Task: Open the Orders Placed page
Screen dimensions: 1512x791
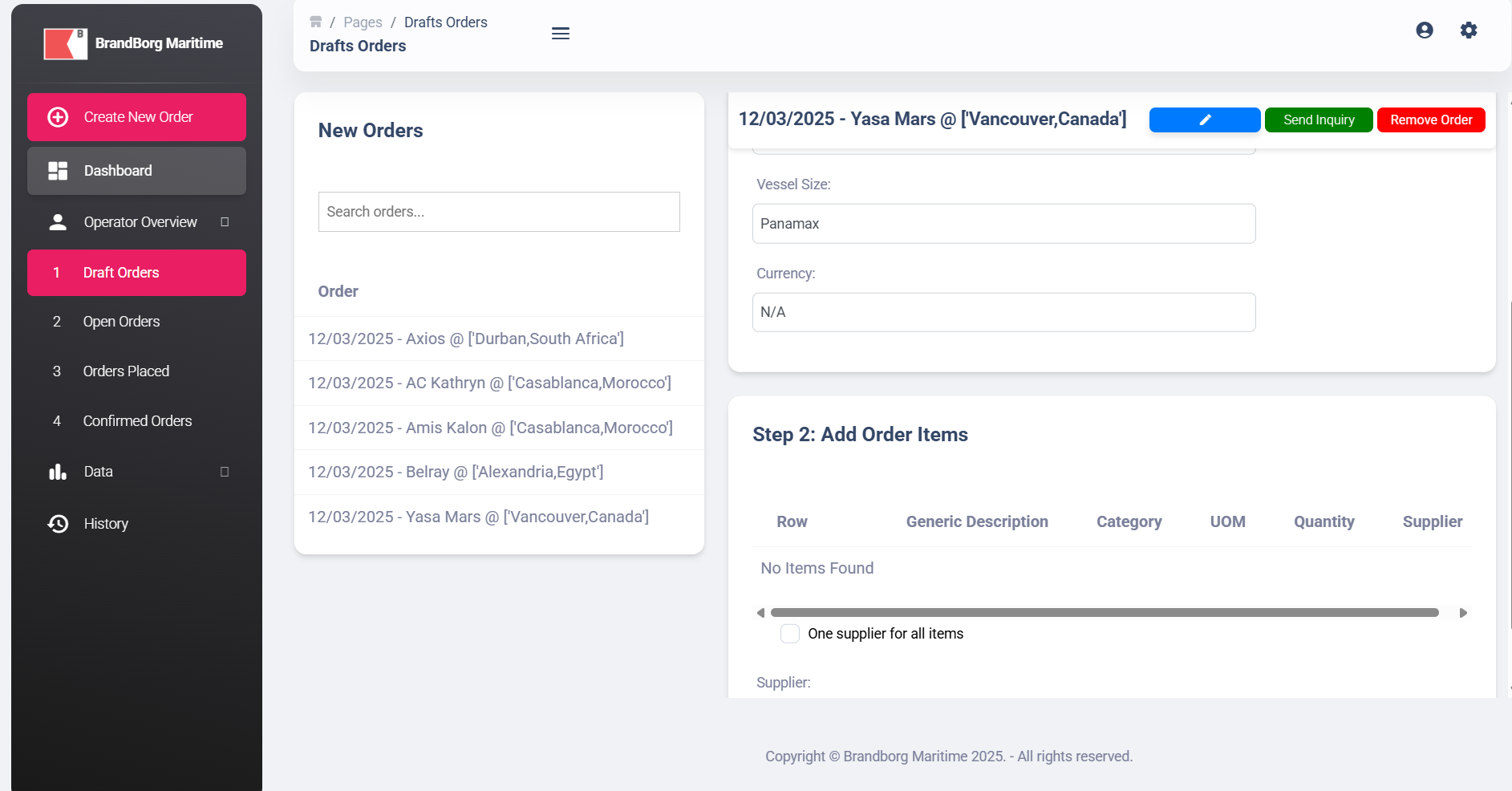Action: [126, 371]
